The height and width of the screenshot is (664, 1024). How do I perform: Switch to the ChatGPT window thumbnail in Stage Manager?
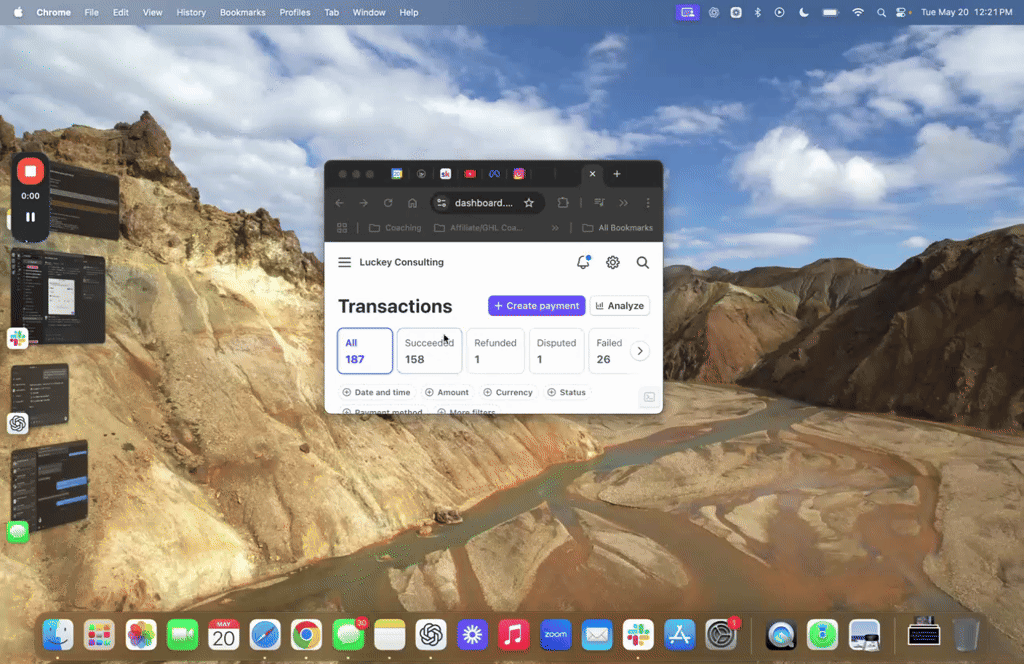click(40, 396)
